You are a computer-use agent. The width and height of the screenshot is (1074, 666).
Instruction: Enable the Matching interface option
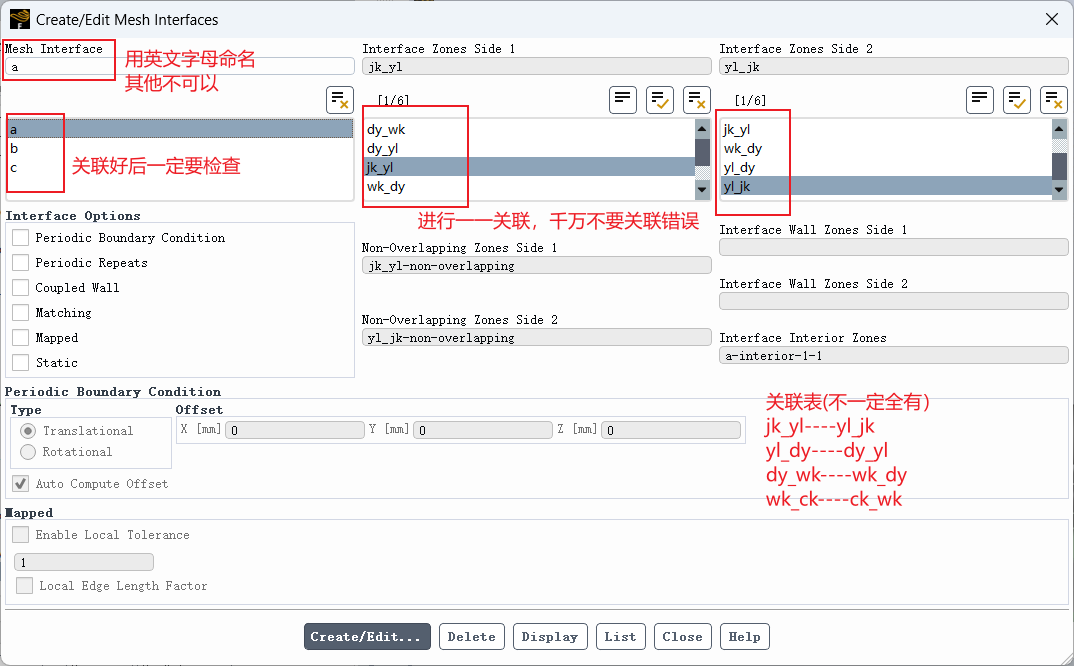21,312
